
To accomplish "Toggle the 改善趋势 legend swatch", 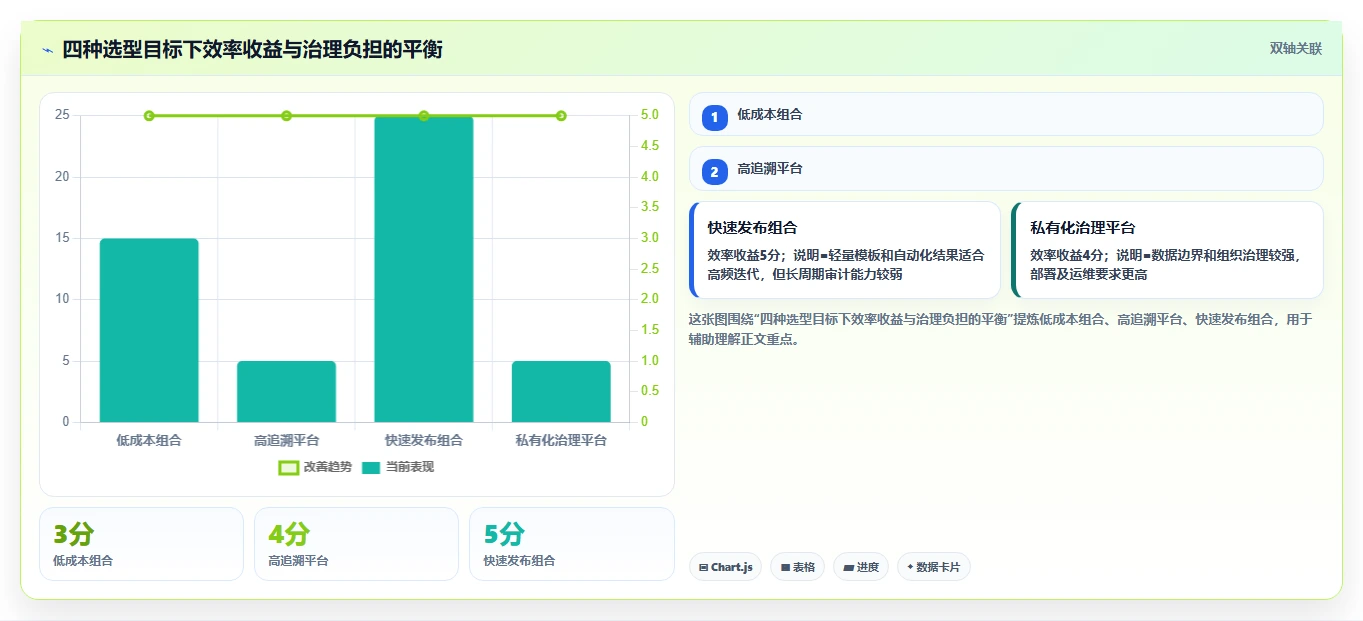I will (x=288, y=467).
